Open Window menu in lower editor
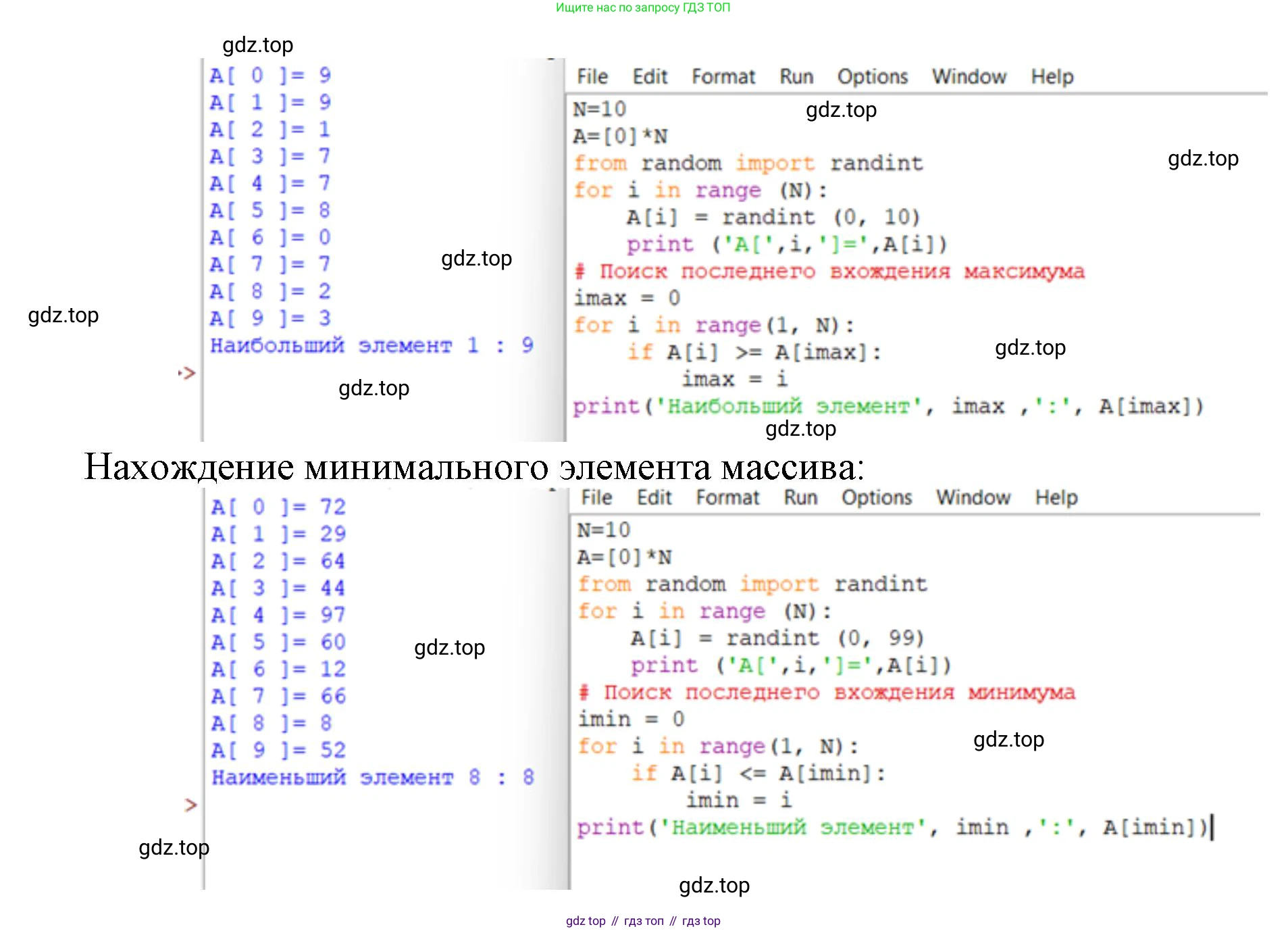The height and width of the screenshot is (931, 1288). pyautogui.click(x=973, y=497)
